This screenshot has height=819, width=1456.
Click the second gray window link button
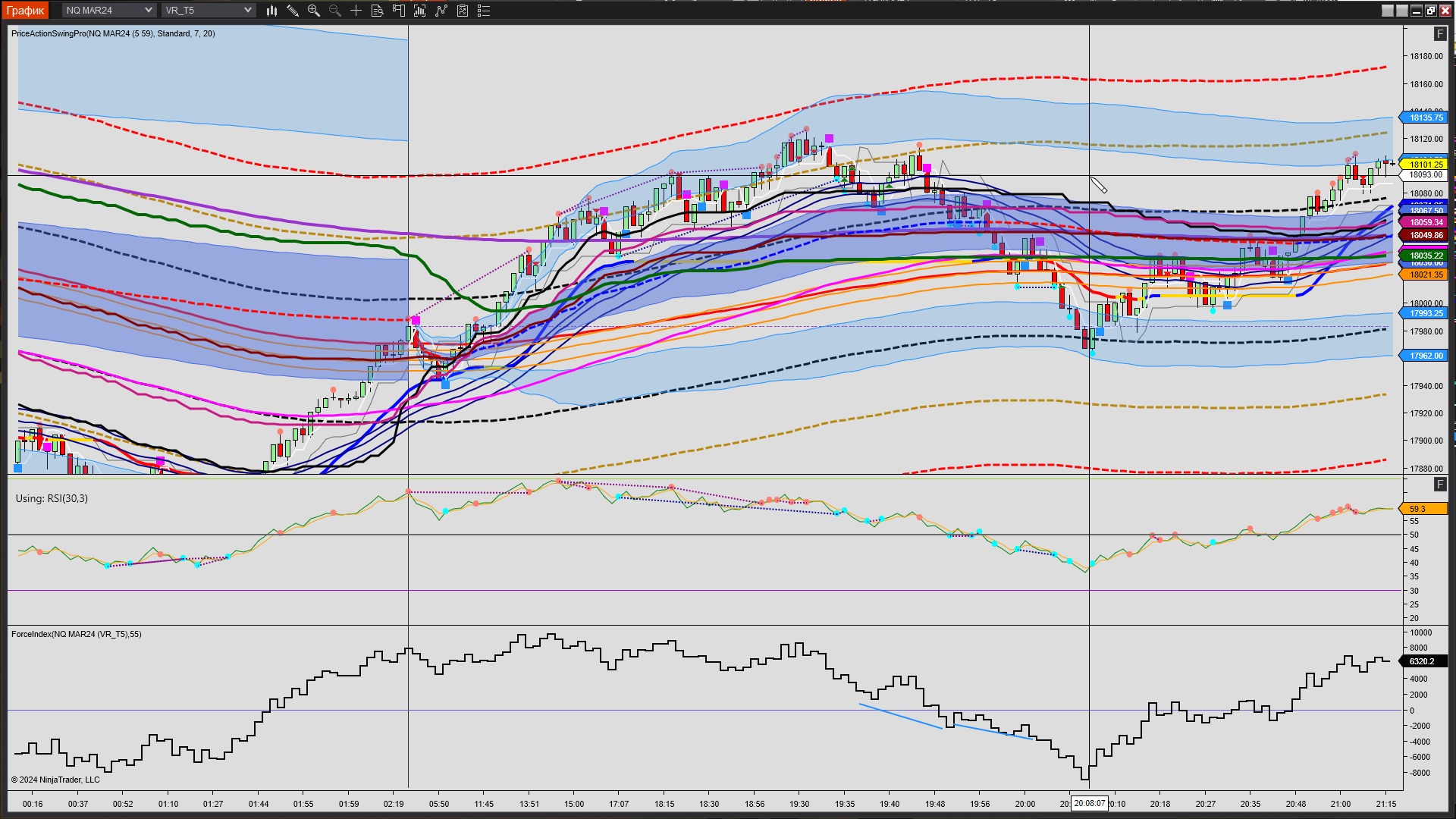[x=1402, y=11]
